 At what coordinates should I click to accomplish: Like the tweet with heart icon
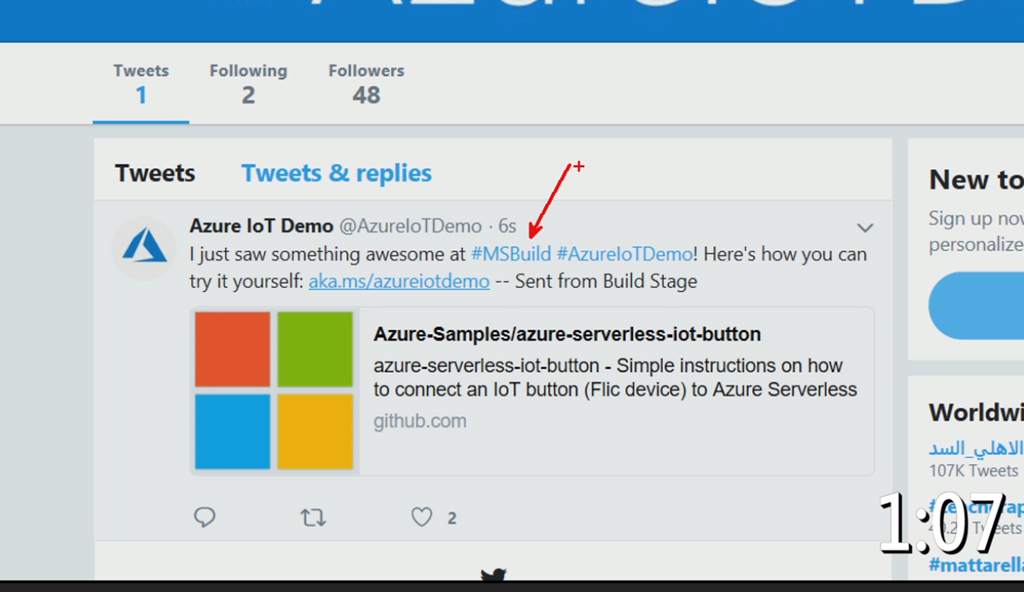click(x=422, y=517)
